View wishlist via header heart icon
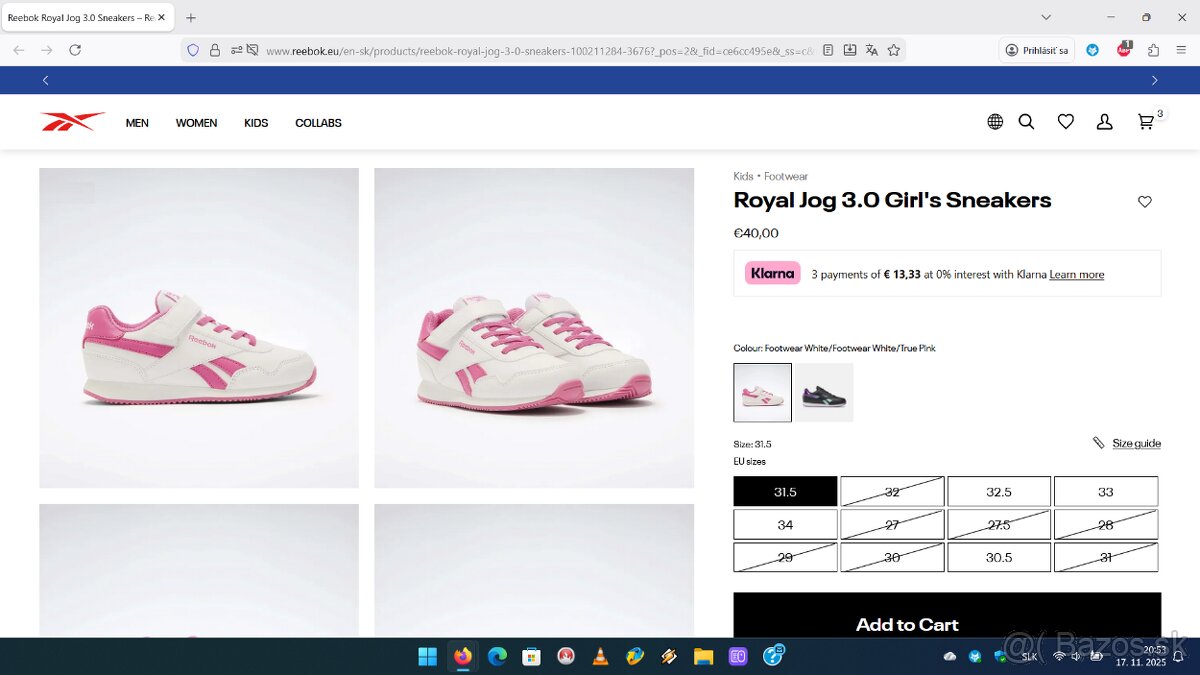The height and width of the screenshot is (675, 1200). [x=1065, y=121]
